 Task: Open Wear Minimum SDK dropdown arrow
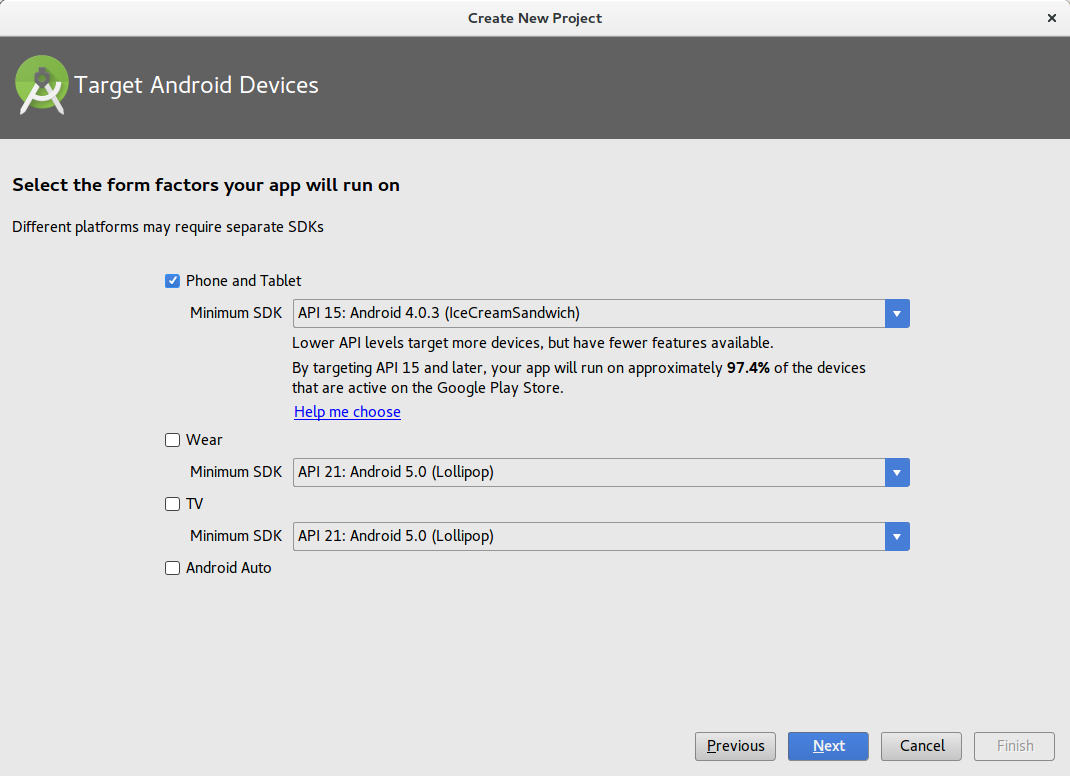pyautogui.click(x=897, y=473)
